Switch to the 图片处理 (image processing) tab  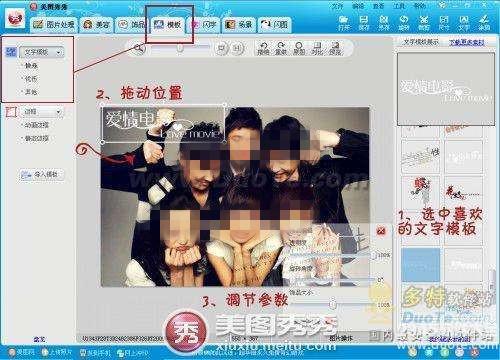point(54,25)
